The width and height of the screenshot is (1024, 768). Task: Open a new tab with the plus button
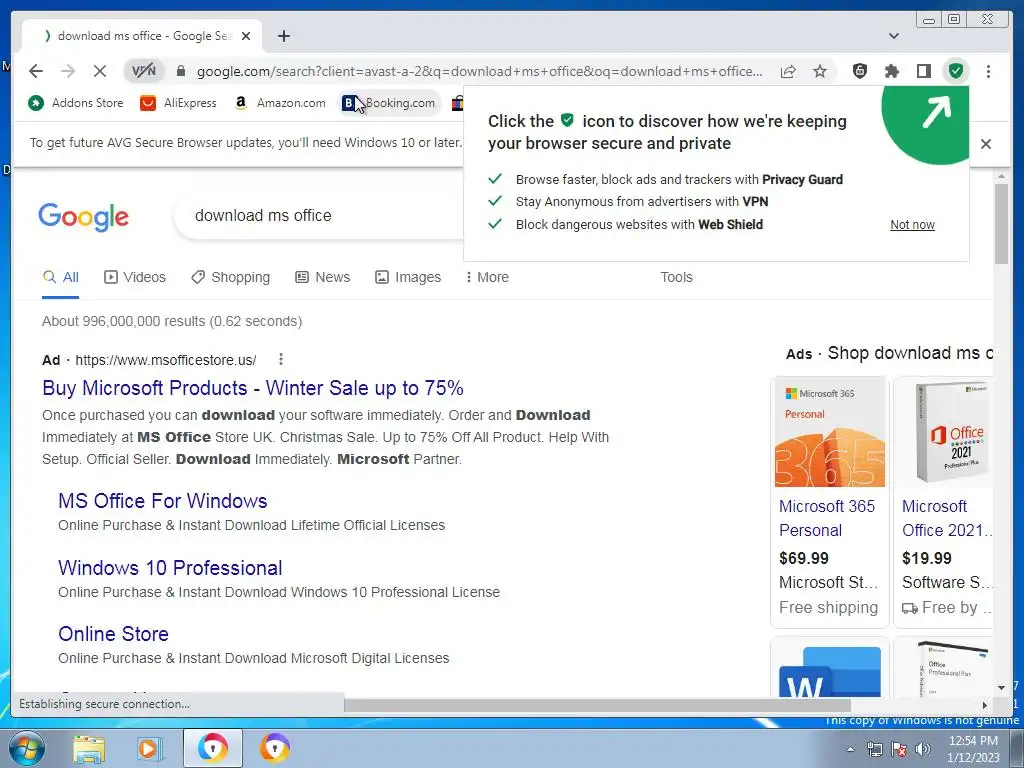click(283, 36)
